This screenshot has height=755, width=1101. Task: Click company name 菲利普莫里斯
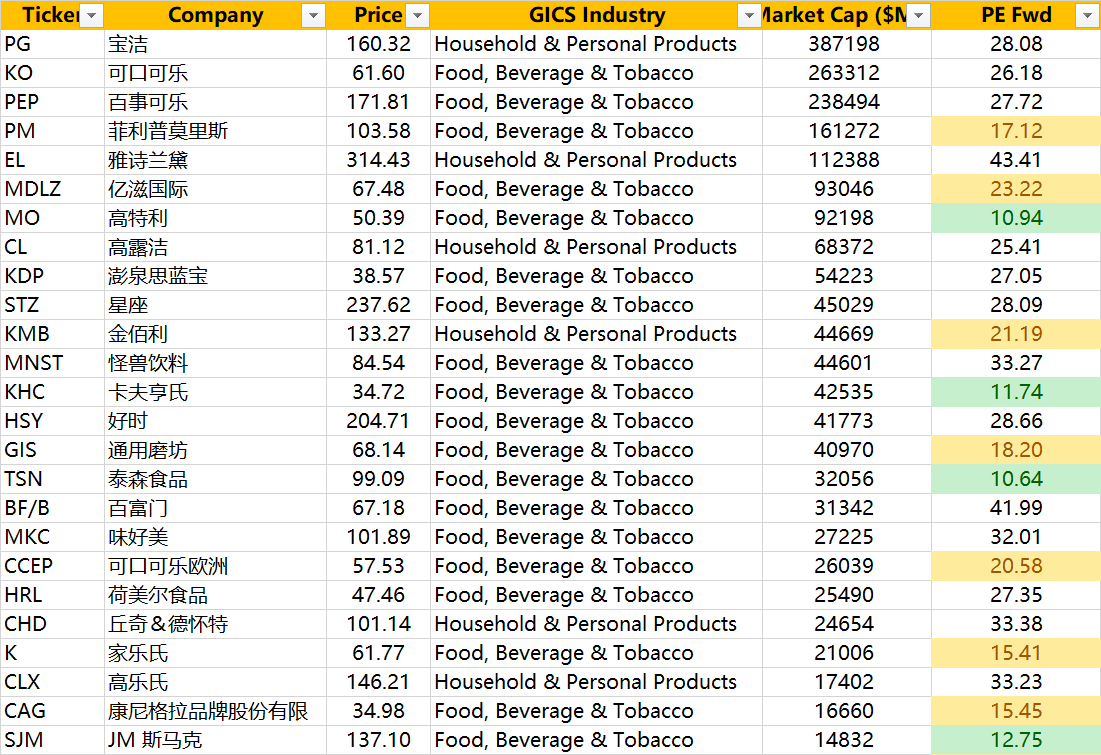click(x=168, y=131)
